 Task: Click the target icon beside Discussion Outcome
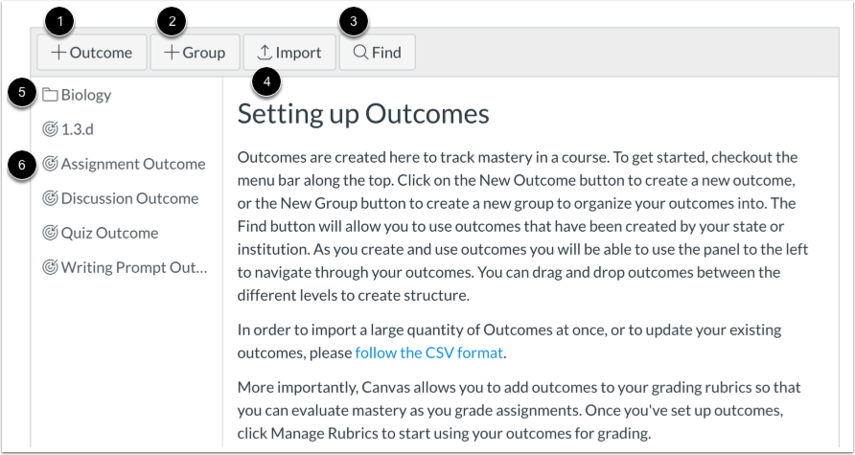coord(50,198)
